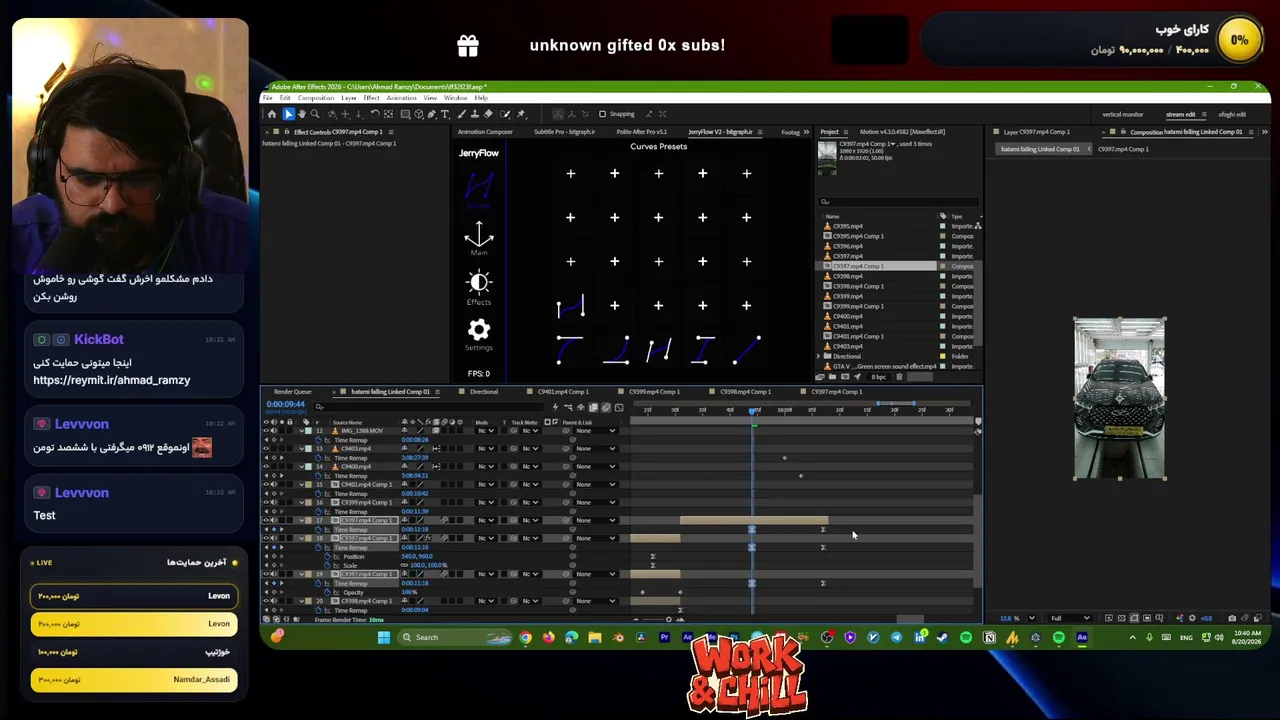Image resolution: width=1280 pixels, height=720 pixels.
Task: Hide layer 14 C9400.mp4 with eye switch
Action: (x=267, y=467)
